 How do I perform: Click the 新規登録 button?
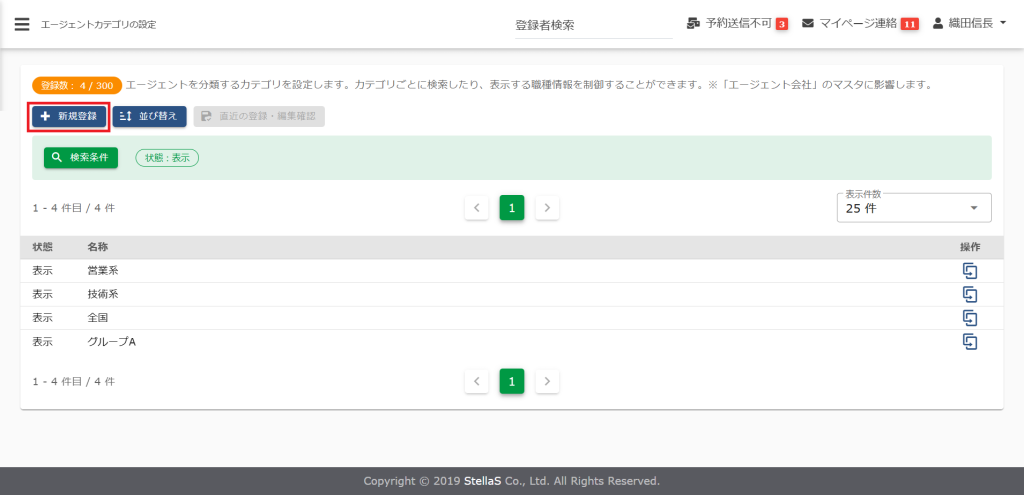point(69,116)
